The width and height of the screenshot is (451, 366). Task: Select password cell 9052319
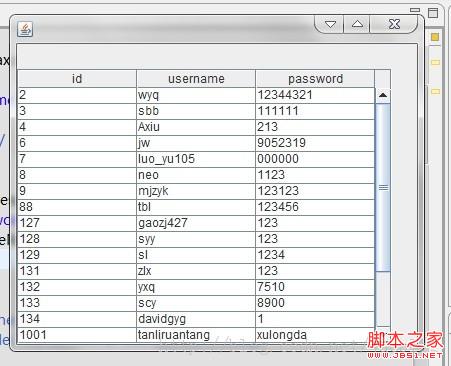tap(315, 143)
